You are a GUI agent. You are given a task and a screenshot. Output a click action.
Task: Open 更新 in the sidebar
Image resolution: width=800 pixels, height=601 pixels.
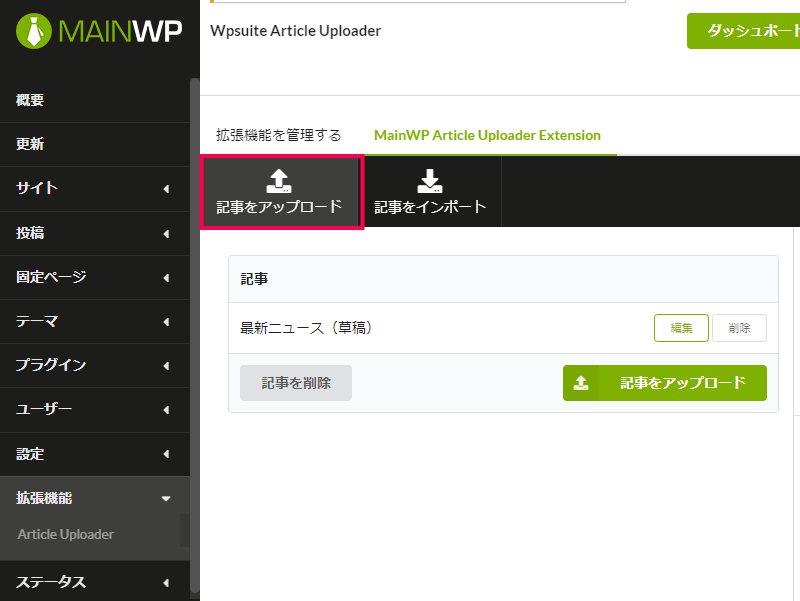coord(95,144)
